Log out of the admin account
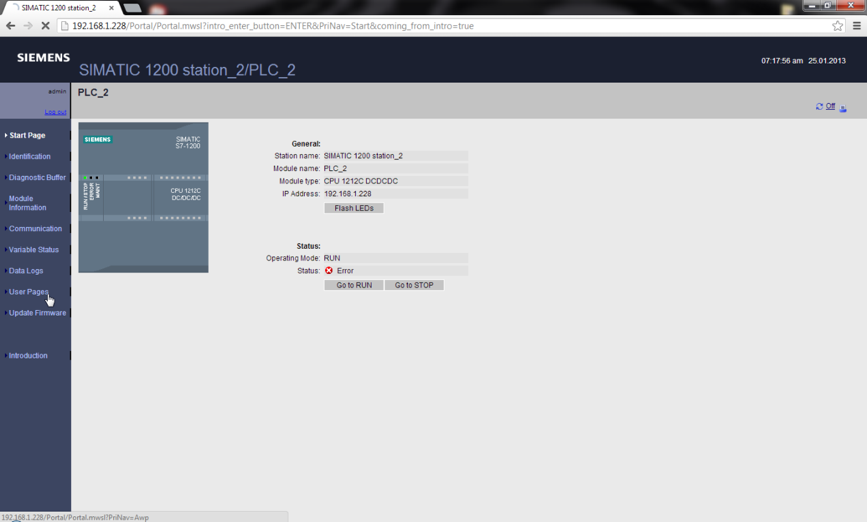The image size is (867, 522). click(x=55, y=112)
